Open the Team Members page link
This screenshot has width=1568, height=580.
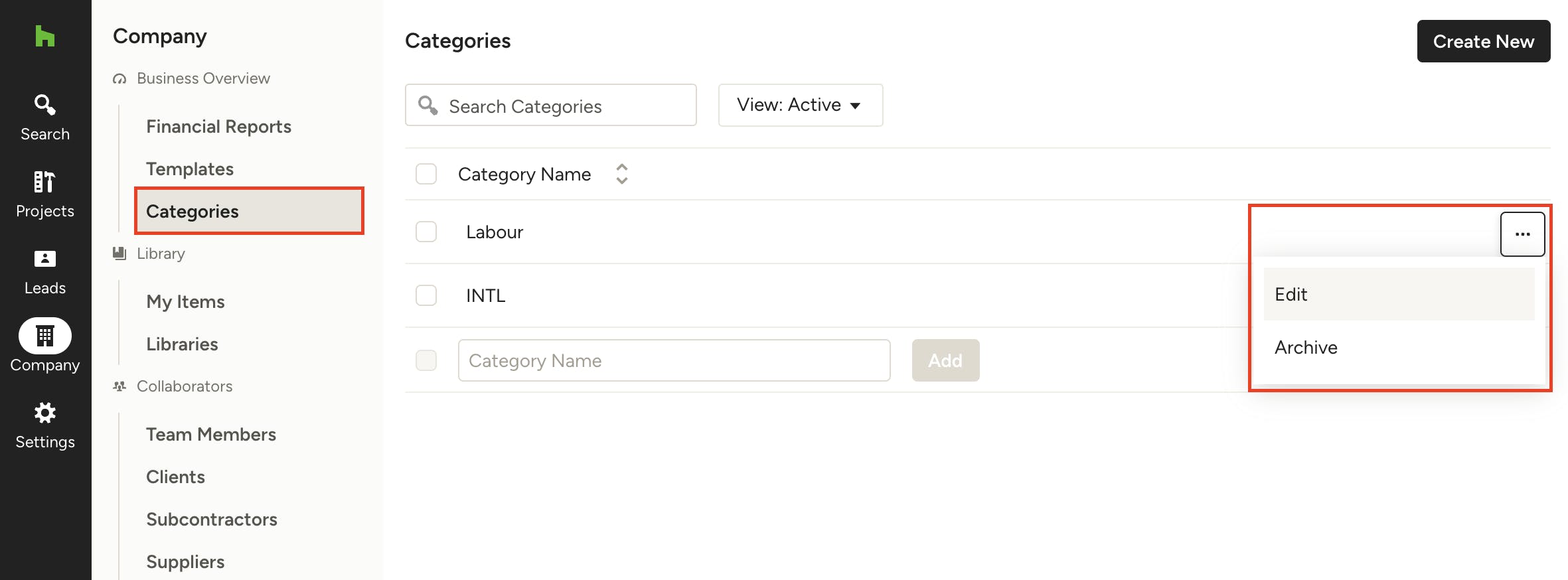pos(211,434)
